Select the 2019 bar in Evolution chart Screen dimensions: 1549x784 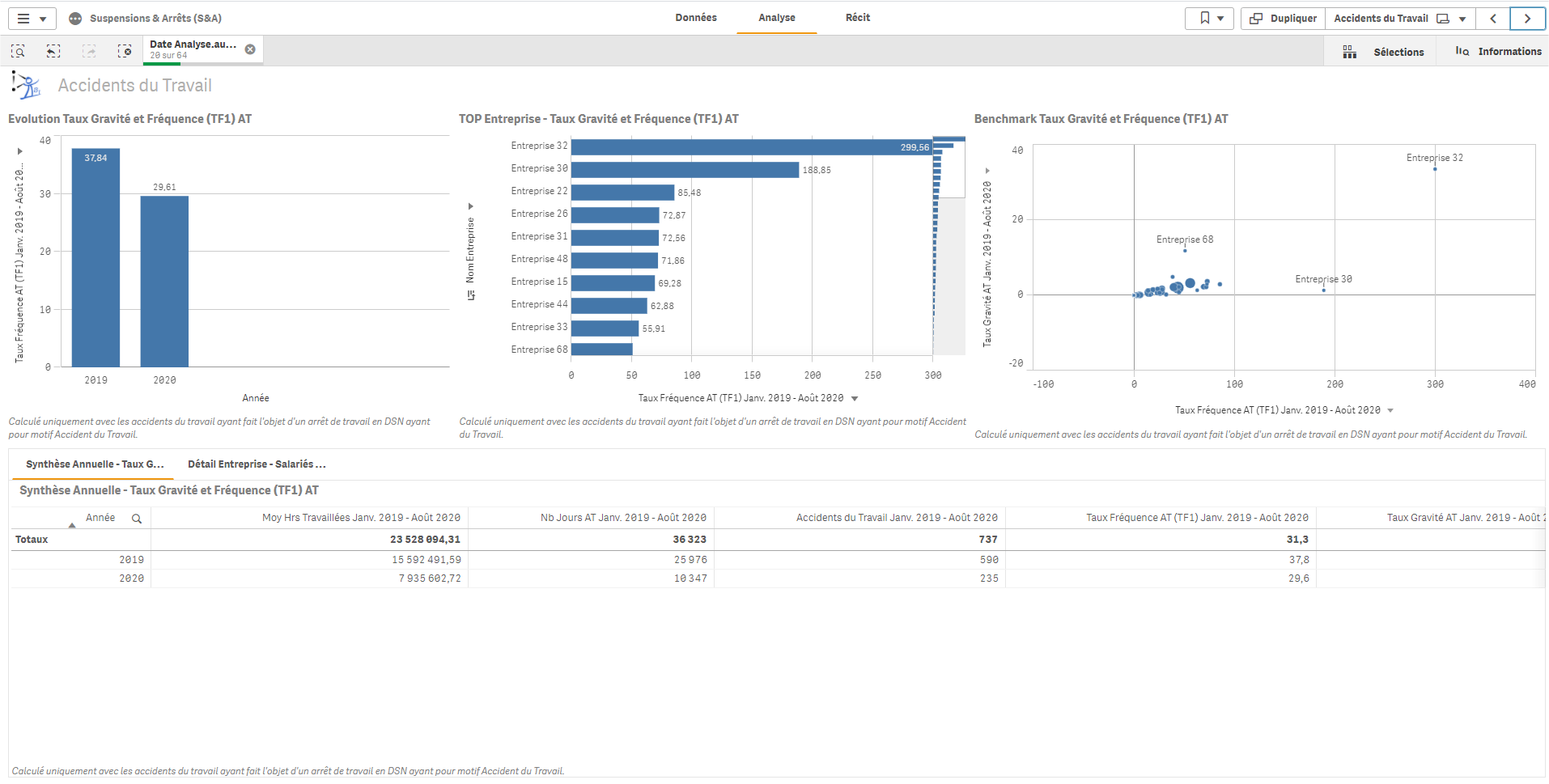pos(95,259)
